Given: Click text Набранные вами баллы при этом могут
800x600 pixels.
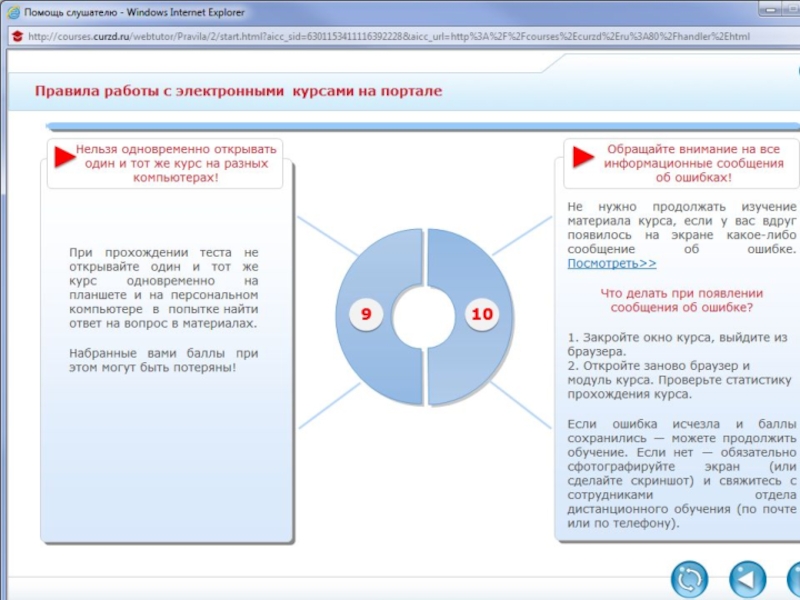Looking at the screenshot, I should click(163, 360).
